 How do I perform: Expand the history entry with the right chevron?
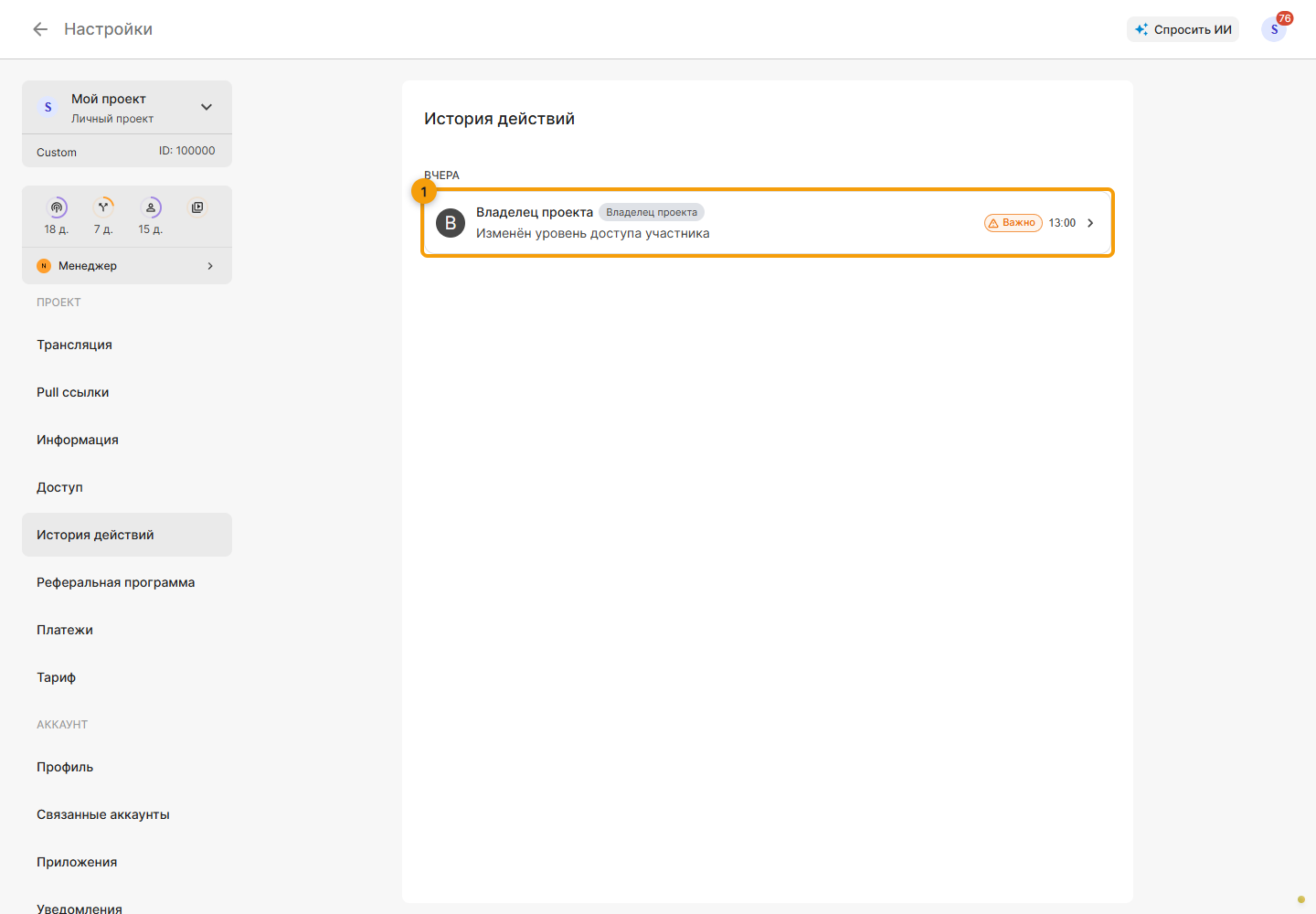coord(1090,223)
